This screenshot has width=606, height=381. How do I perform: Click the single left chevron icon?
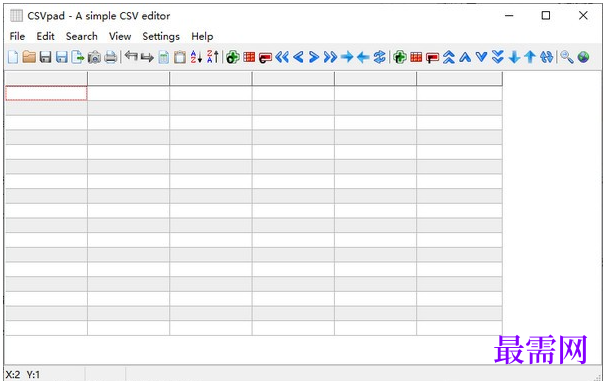tap(298, 57)
